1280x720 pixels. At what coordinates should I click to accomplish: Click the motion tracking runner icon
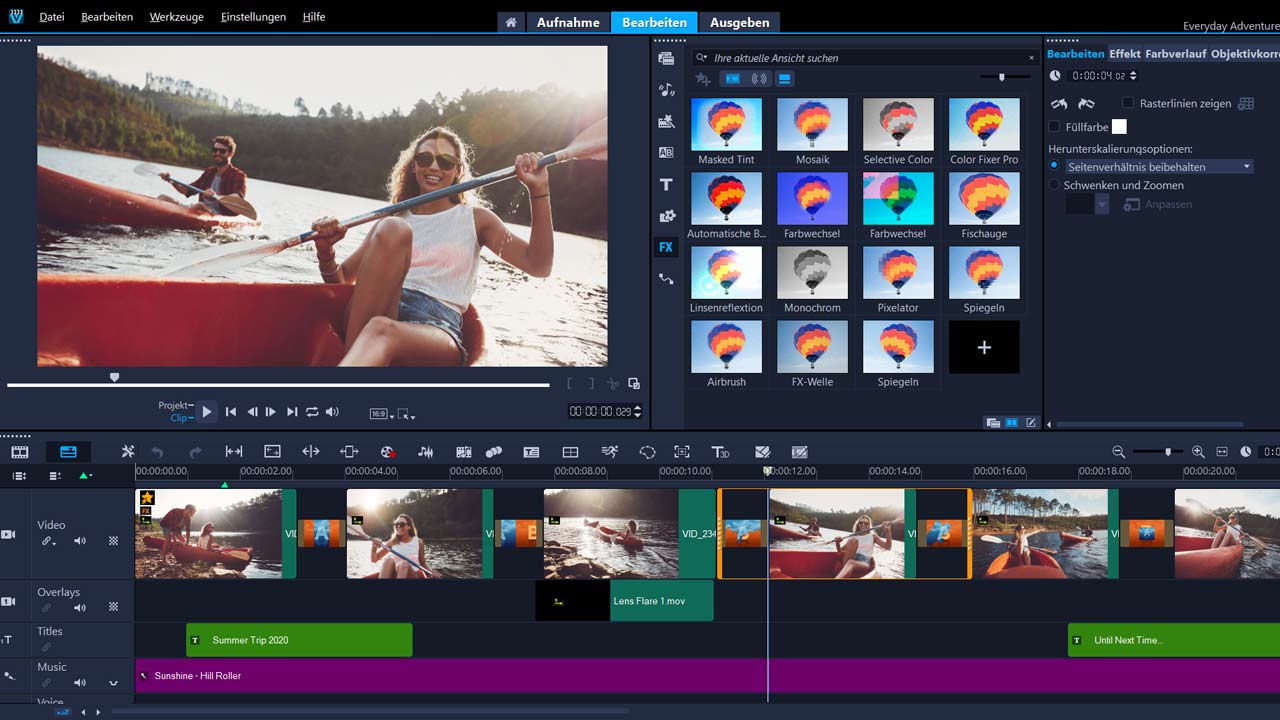coord(609,452)
